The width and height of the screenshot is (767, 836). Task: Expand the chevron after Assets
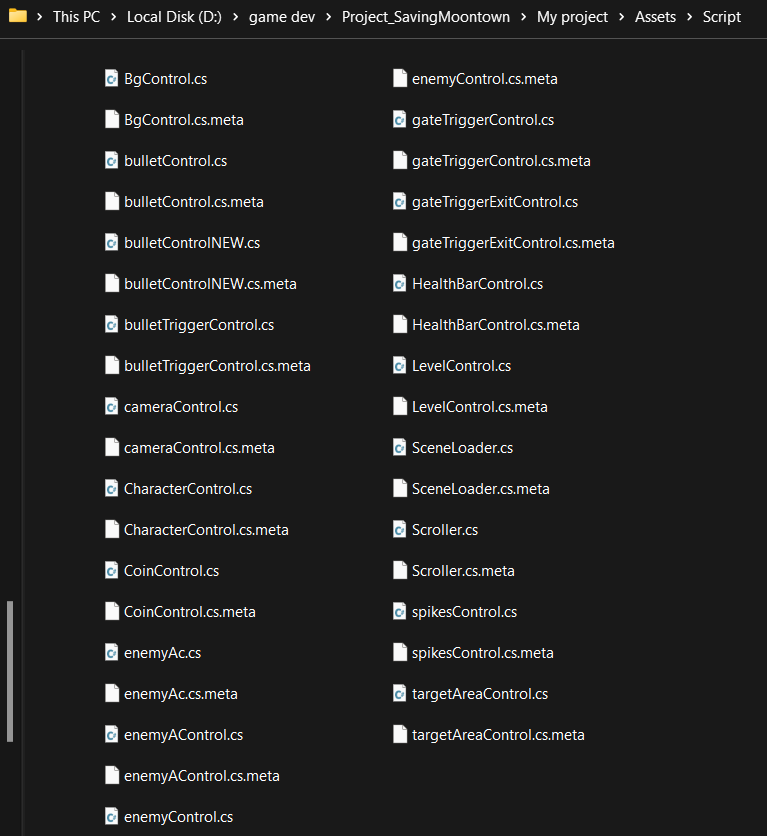click(689, 17)
